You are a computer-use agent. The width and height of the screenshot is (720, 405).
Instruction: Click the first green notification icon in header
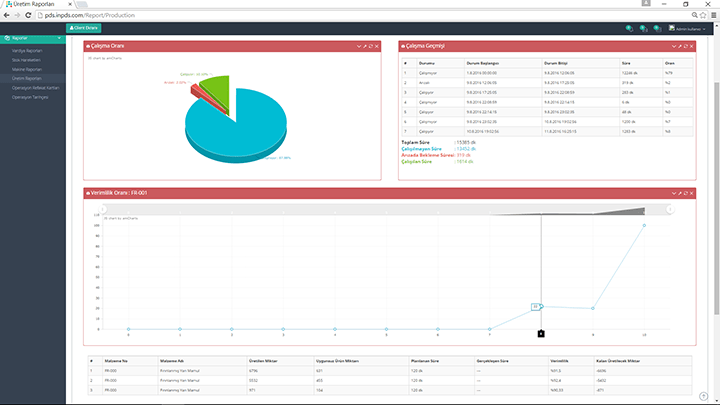(x=630, y=28)
